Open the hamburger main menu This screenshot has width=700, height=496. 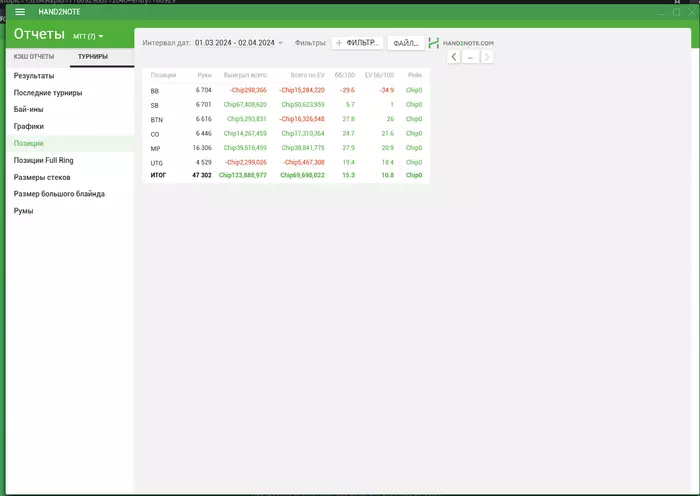[x=20, y=12]
